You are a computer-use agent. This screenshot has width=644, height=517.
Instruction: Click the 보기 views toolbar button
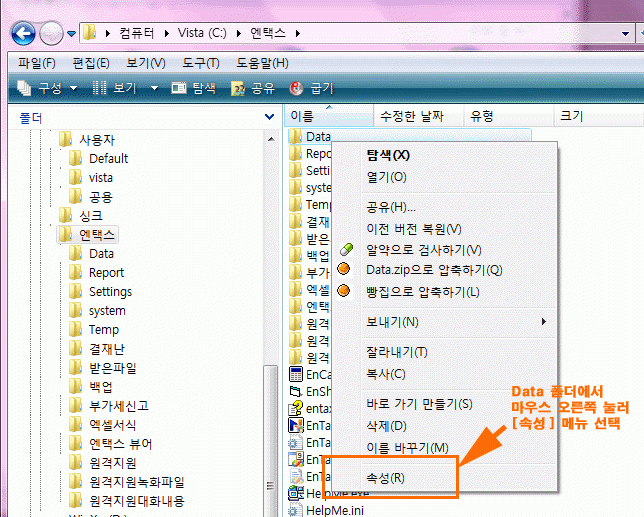click(115, 88)
